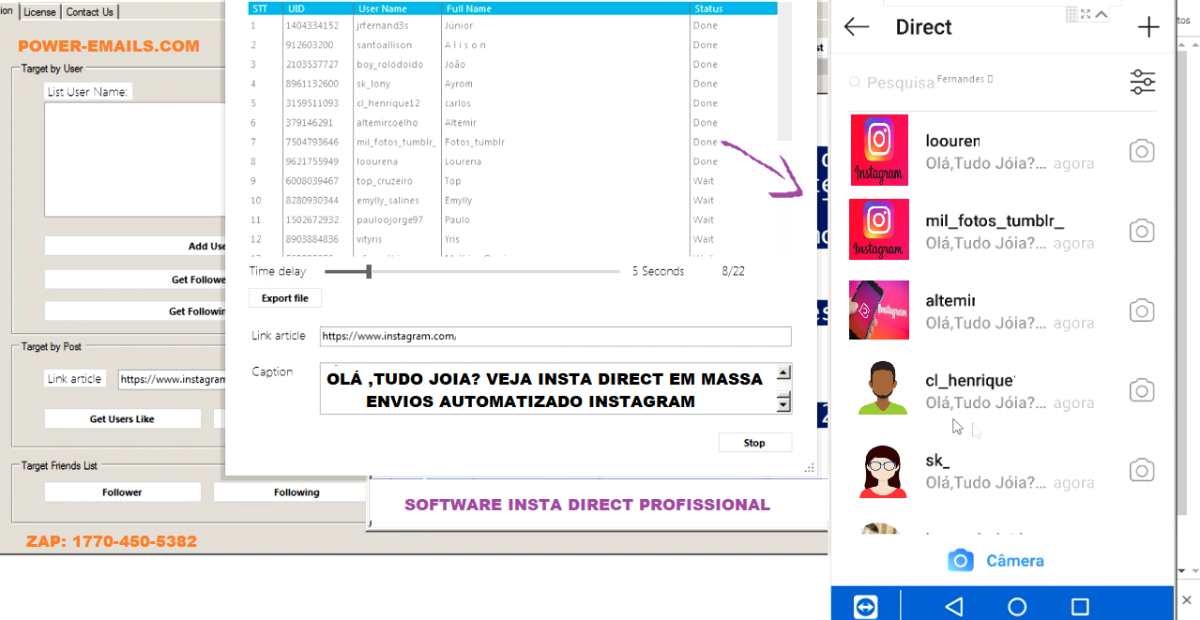Select the cl_henrique12 user name cell
The height and width of the screenshot is (620, 1200).
(x=388, y=103)
